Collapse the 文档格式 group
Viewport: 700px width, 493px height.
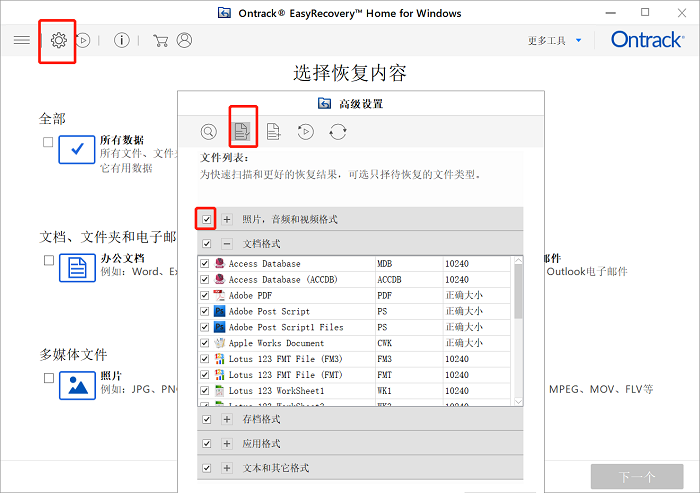(227, 244)
